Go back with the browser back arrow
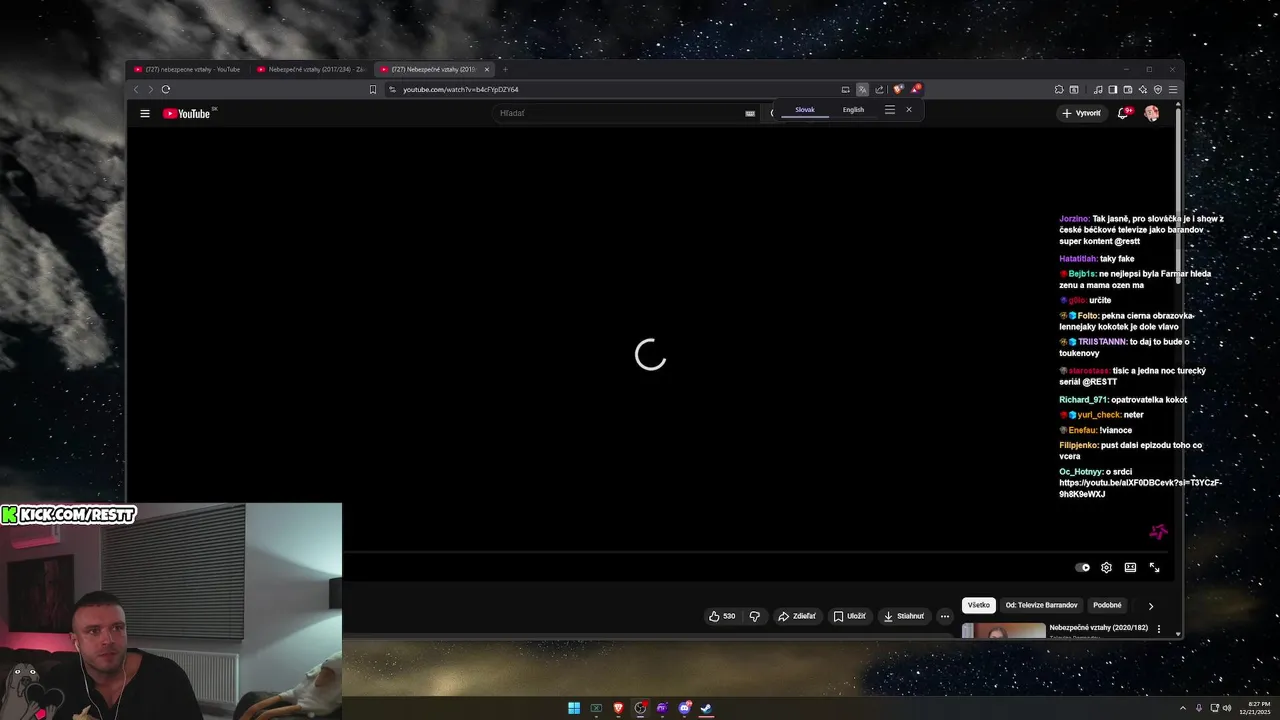 pyautogui.click(x=137, y=89)
